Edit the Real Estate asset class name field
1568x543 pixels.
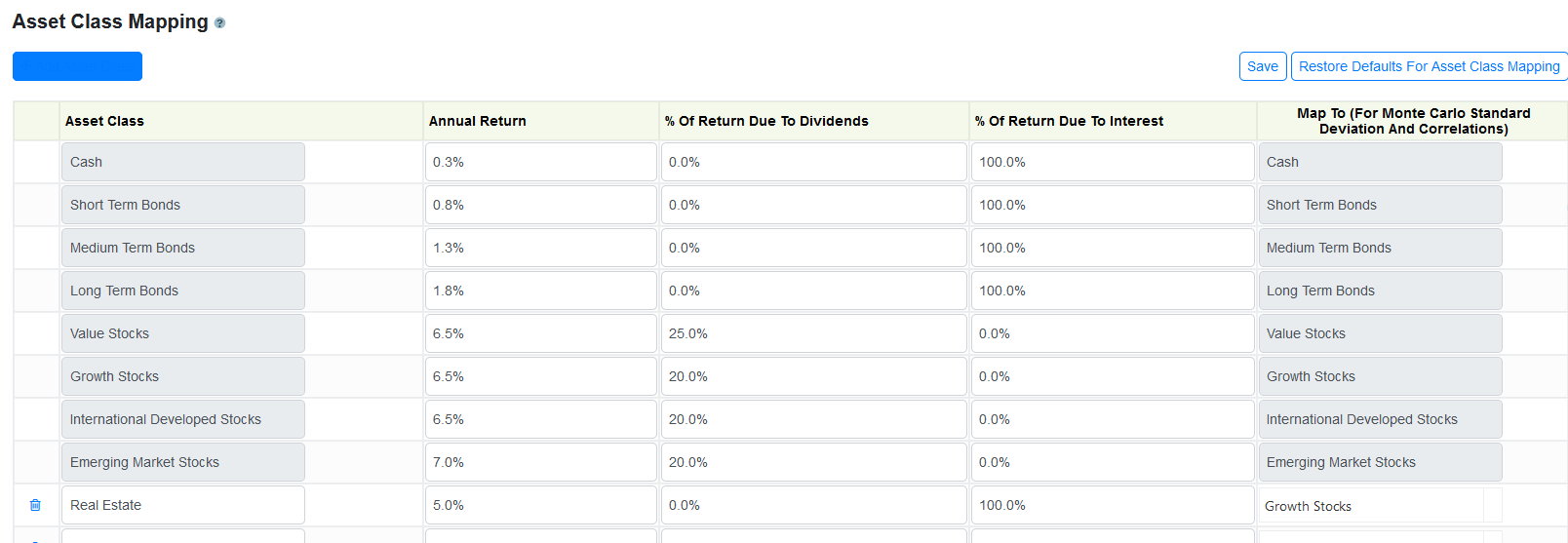pos(183,505)
